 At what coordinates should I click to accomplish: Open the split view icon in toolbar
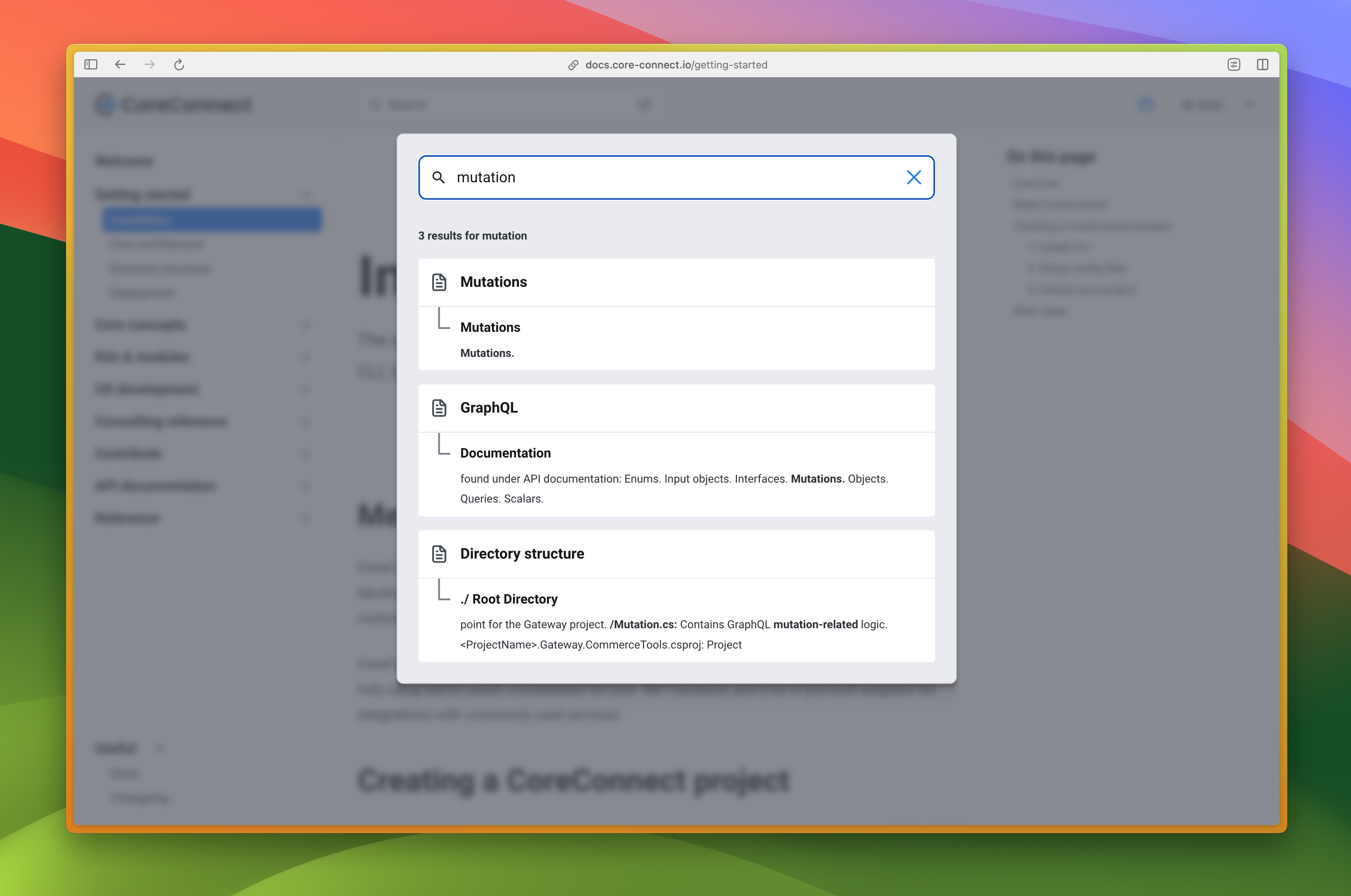click(x=1262, y=64)
